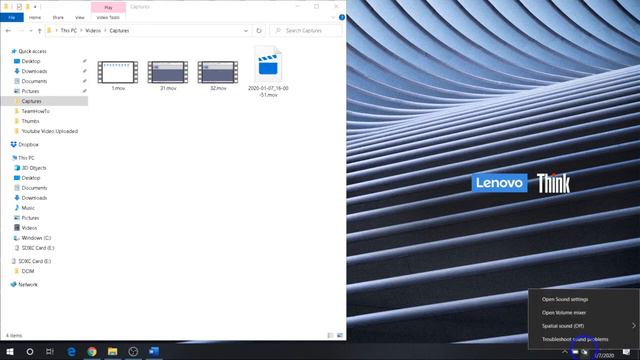Open Youtube Video Uploaded folder

49,131
